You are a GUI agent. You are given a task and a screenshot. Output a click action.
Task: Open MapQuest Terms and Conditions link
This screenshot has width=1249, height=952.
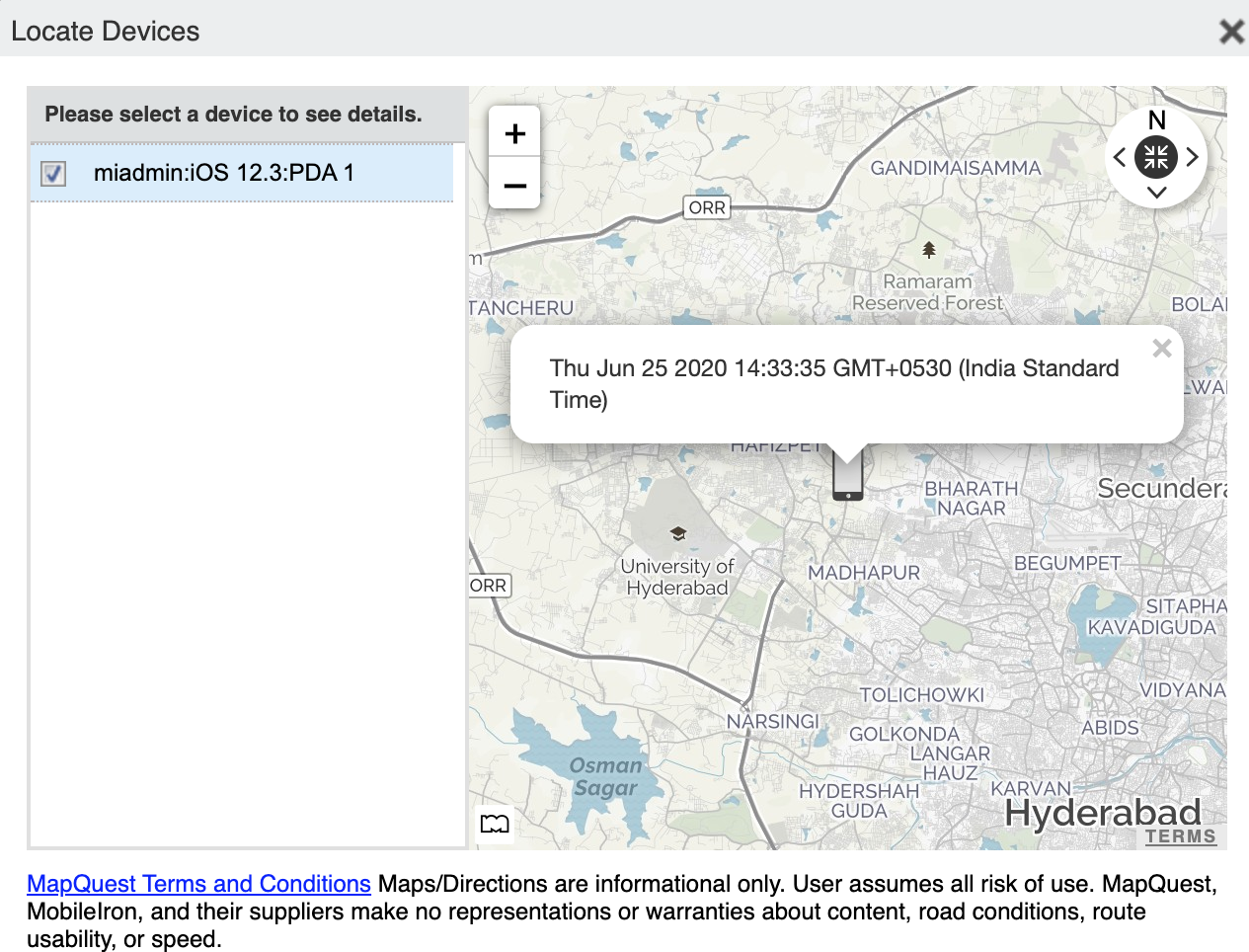[x=198, y=884]
